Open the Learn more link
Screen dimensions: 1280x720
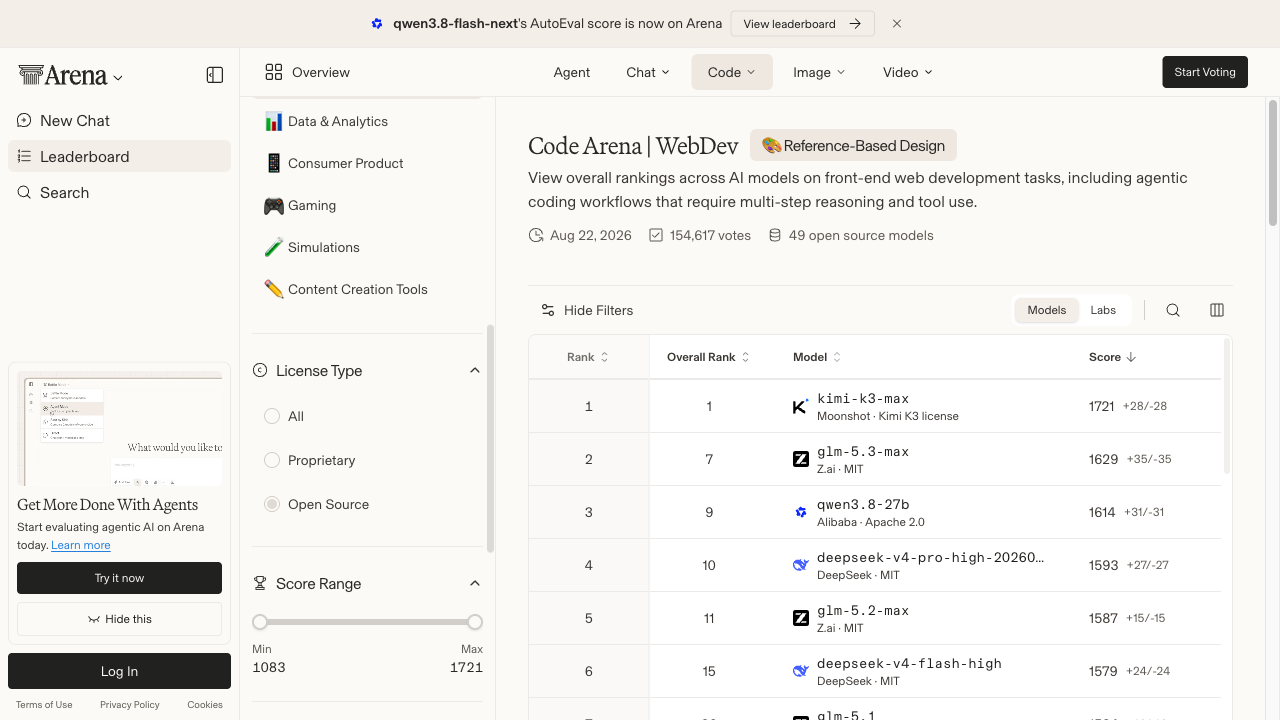[x=81, y=545]
